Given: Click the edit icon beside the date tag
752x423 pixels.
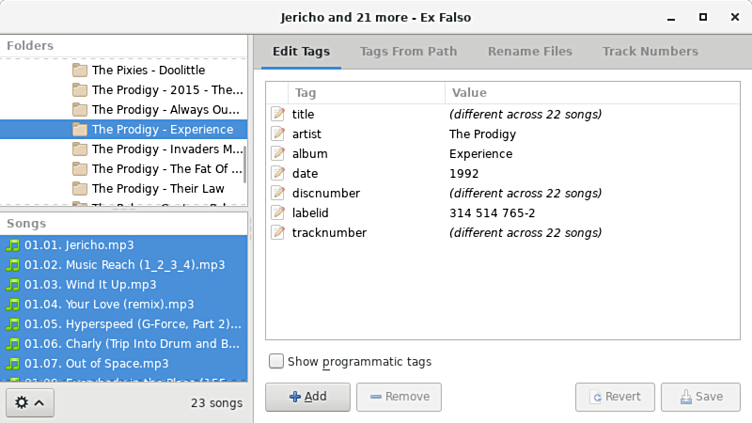Looking at the screenshot, I should [x=278, y=173].
